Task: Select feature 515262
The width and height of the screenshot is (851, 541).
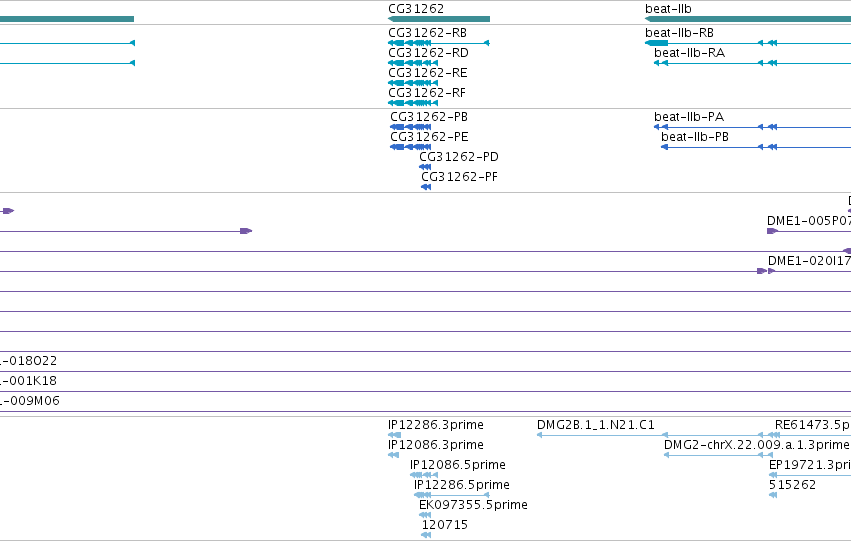Action: pos(792,485)
